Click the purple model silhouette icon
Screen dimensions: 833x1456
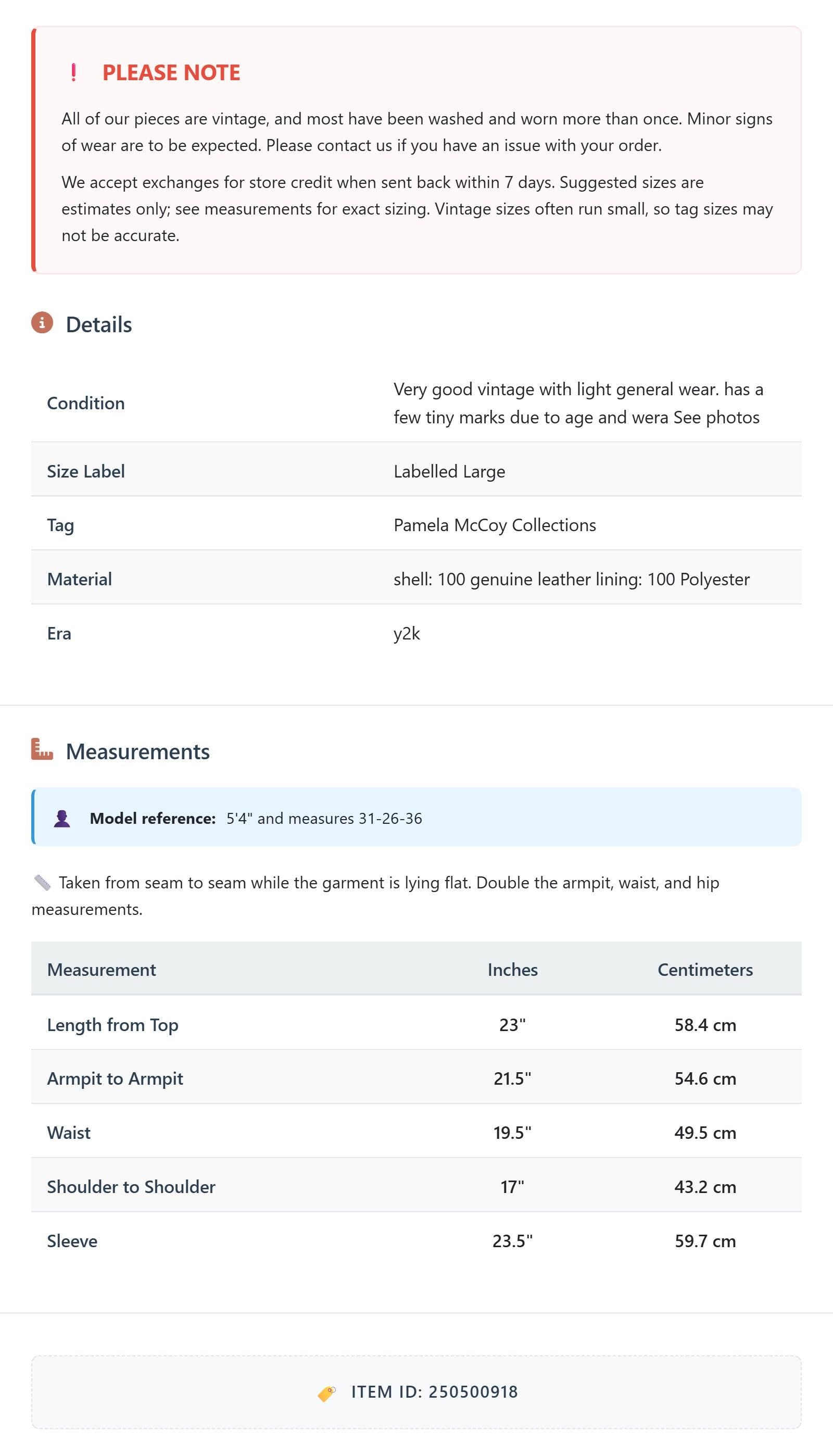(62, 818)
